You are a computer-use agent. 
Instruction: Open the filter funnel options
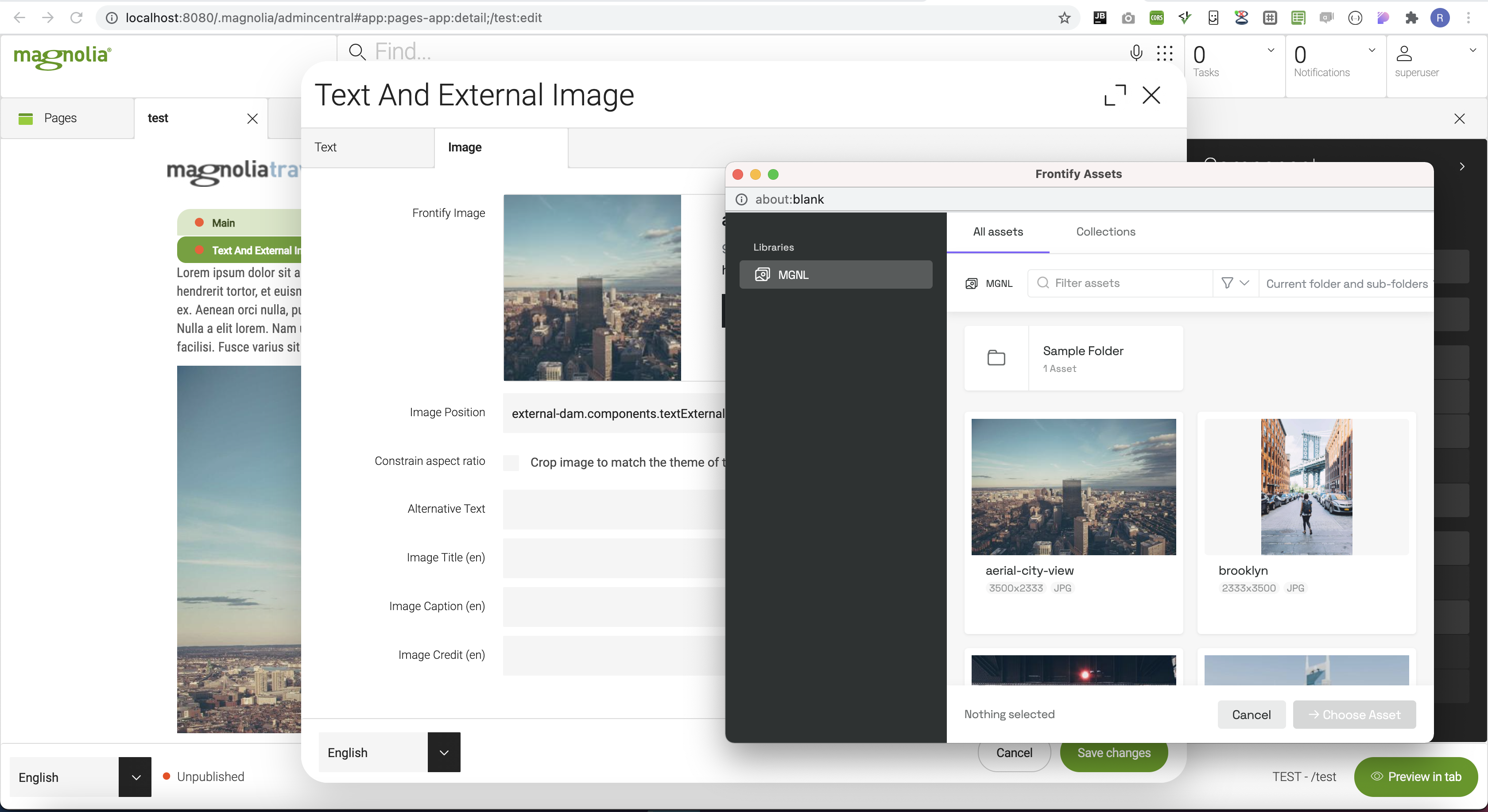(x=1235, y=283)
